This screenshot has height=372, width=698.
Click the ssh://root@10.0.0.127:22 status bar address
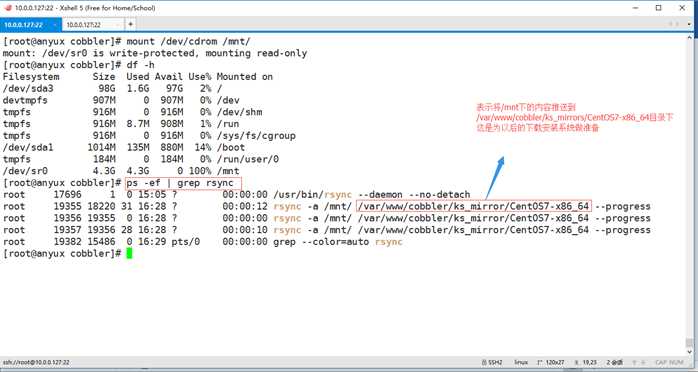36,363
